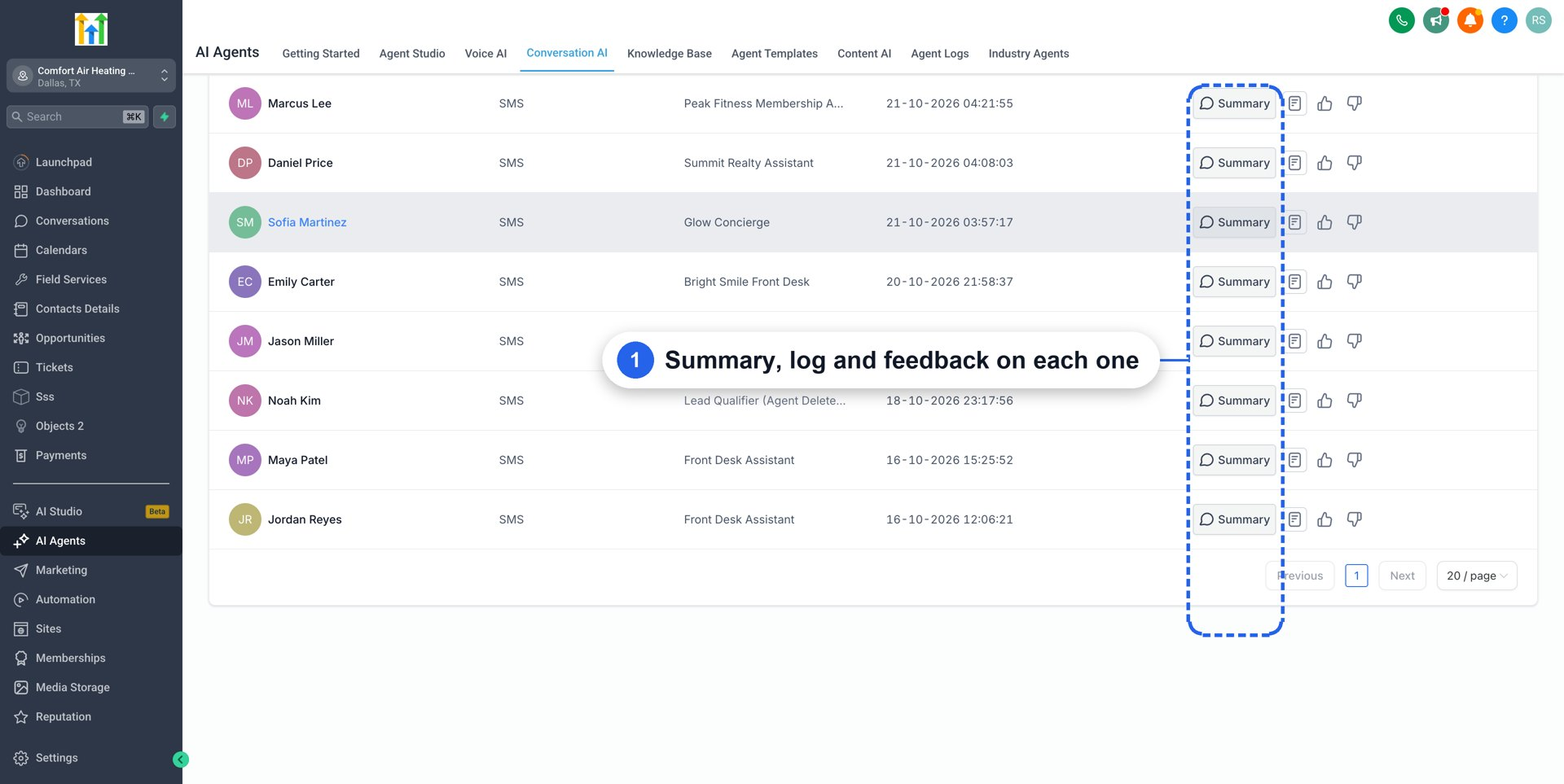1564x784 pixels.
Task: Open AI Studio Beta in sidebar
Action: [x=91, y=511]
